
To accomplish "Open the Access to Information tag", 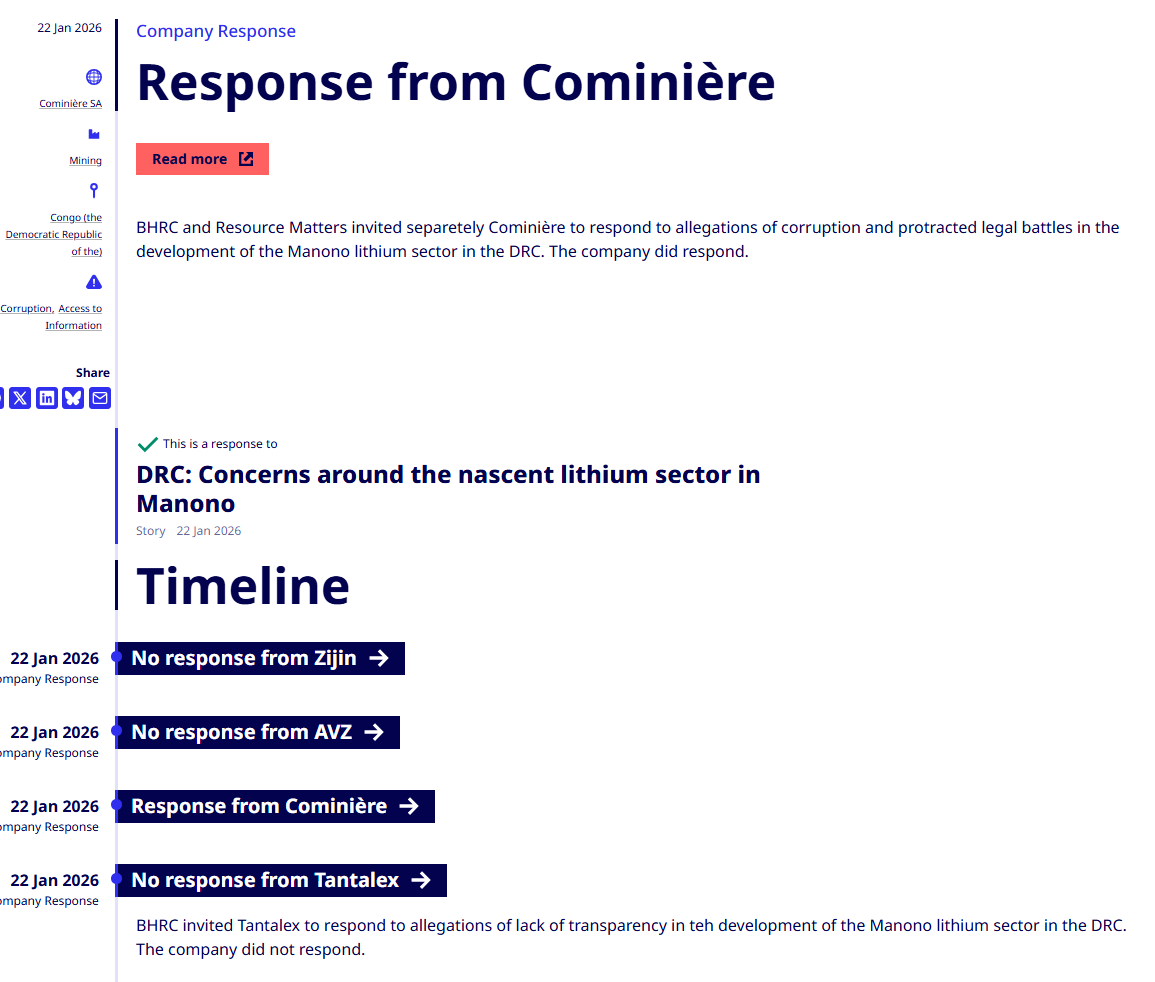I will [x=79, y=317].
